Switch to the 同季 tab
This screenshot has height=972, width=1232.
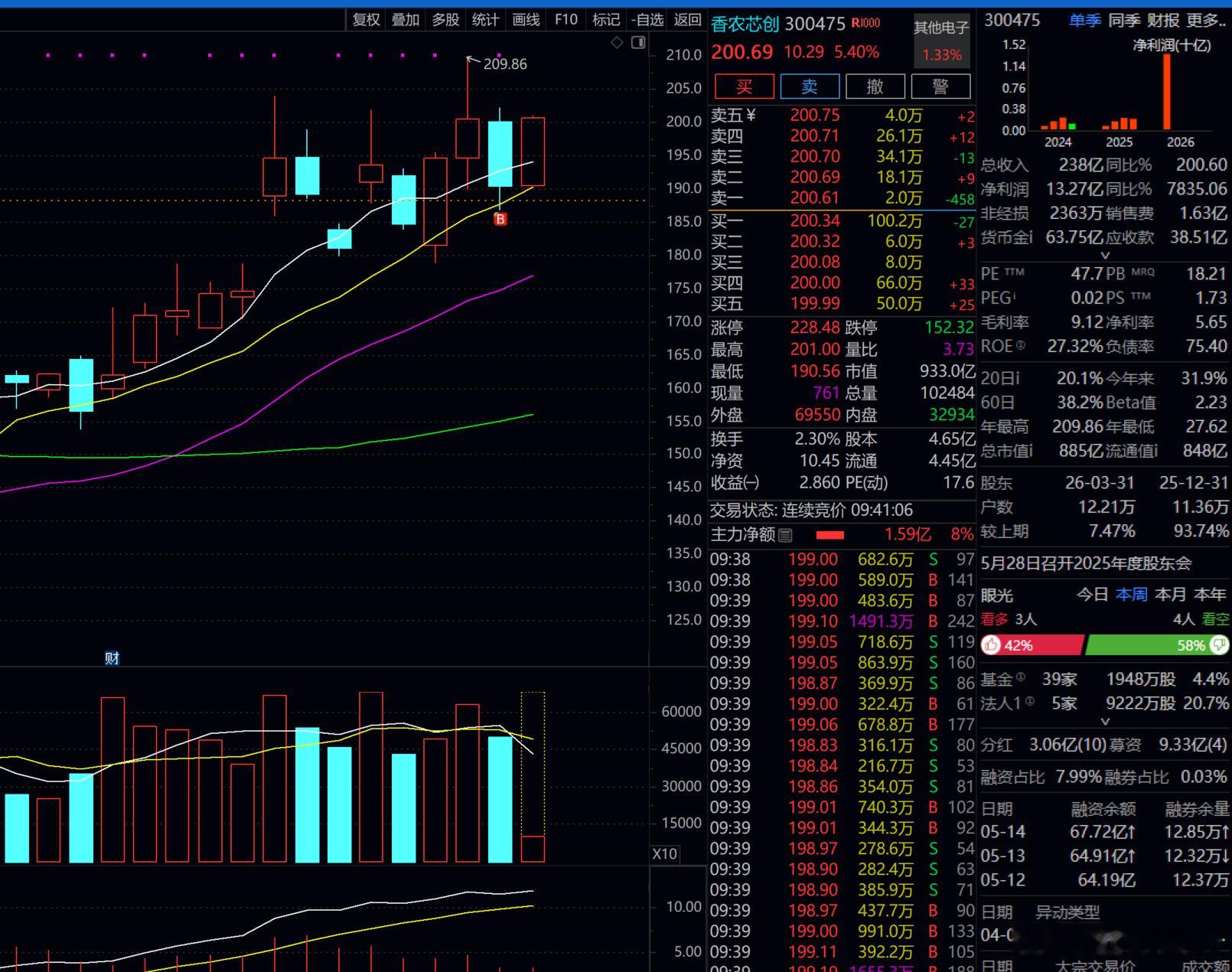1124,21
